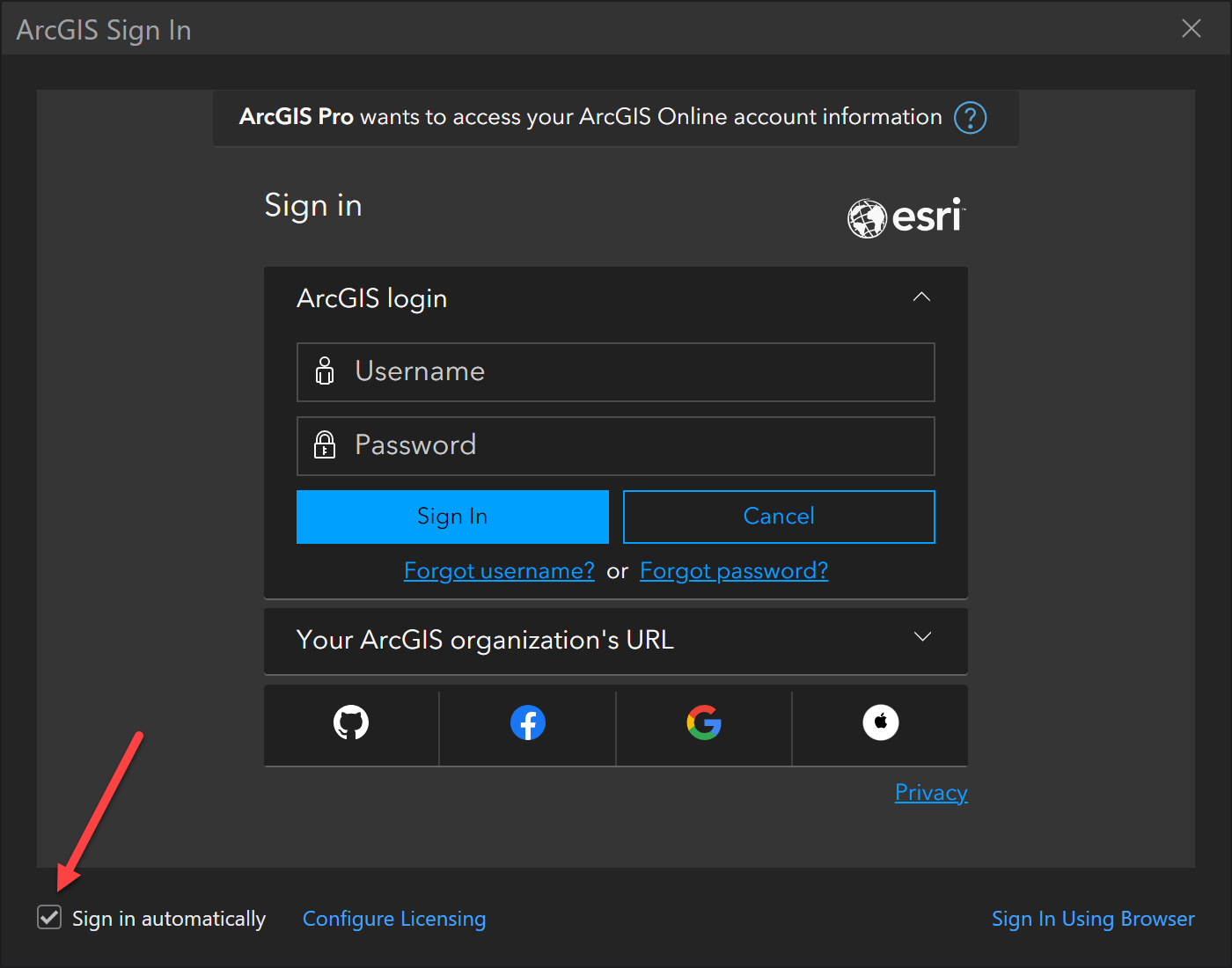Click the Esri globe logo
This screenshot has width=1232, height=968.
(x=867, y=218)
